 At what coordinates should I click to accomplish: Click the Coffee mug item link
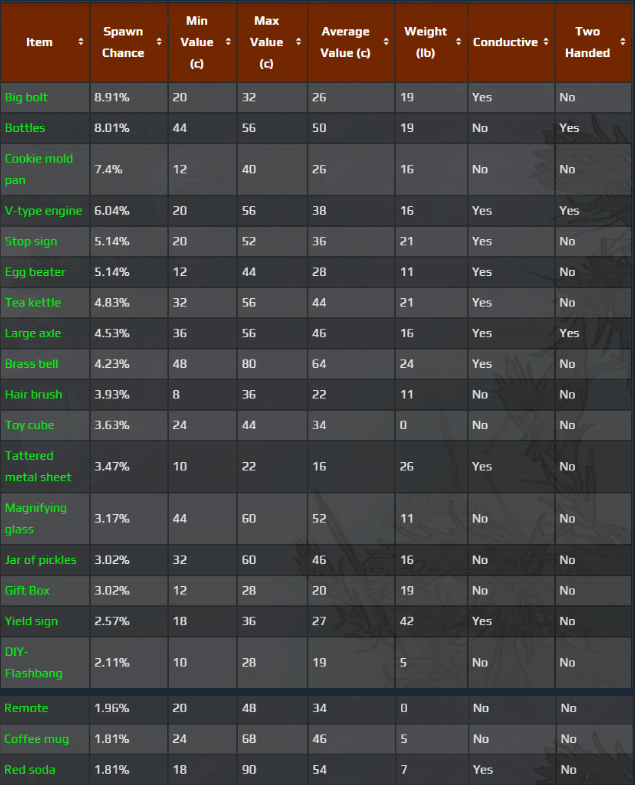36,739
